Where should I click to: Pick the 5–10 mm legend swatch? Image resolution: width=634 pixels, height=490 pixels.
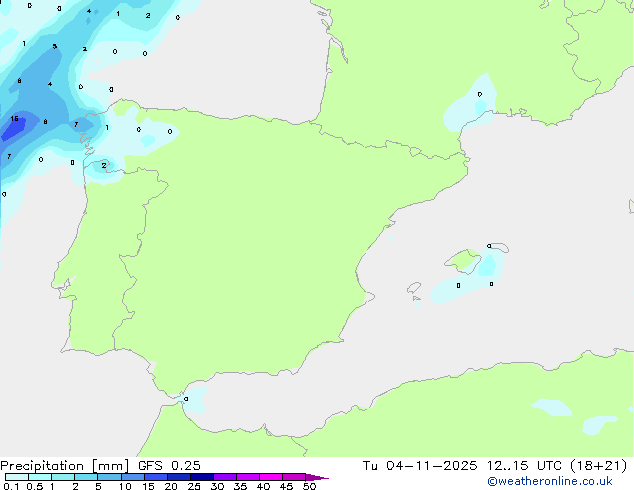109,477
